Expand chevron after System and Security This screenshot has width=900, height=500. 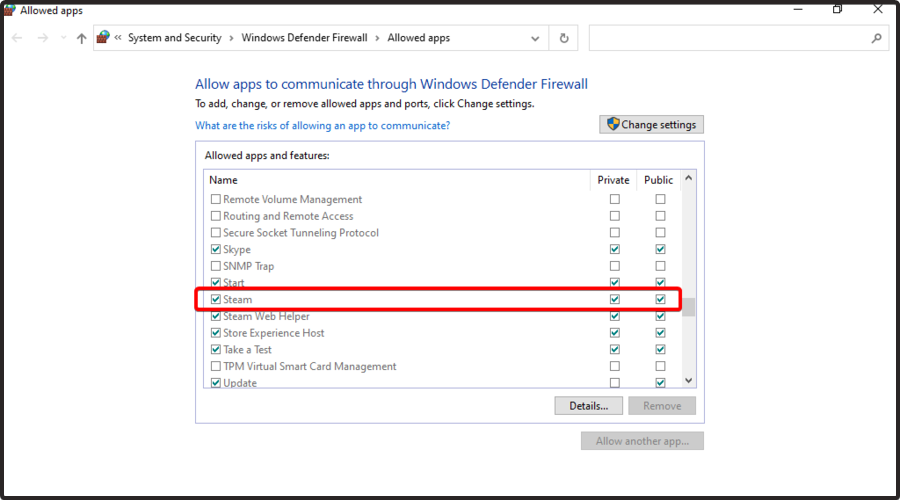click(x=231, y=38)
